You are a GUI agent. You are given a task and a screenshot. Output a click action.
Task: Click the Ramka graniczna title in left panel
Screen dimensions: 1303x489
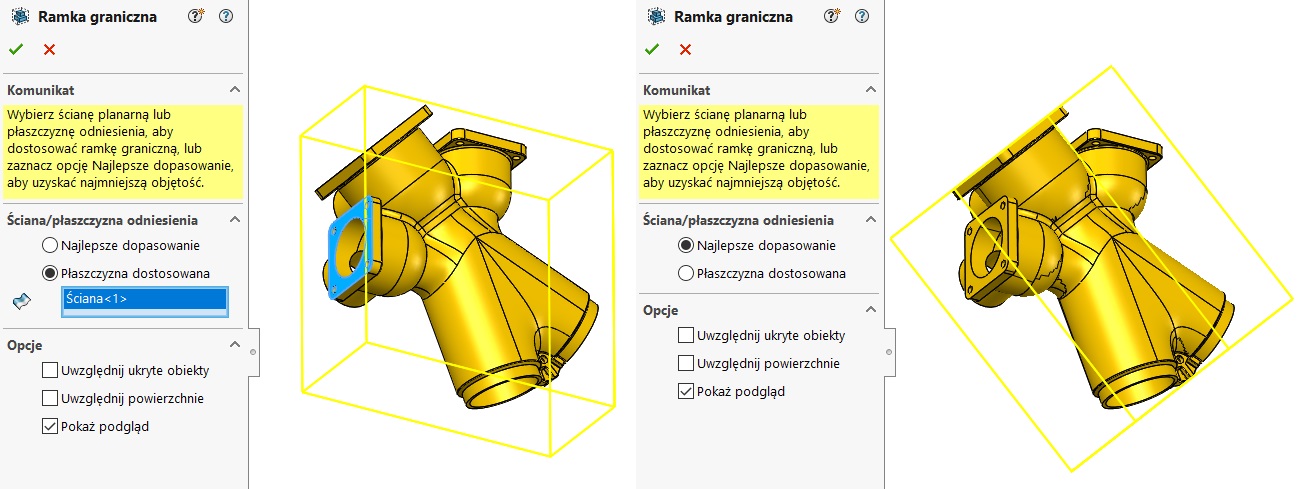coord(97,17)
